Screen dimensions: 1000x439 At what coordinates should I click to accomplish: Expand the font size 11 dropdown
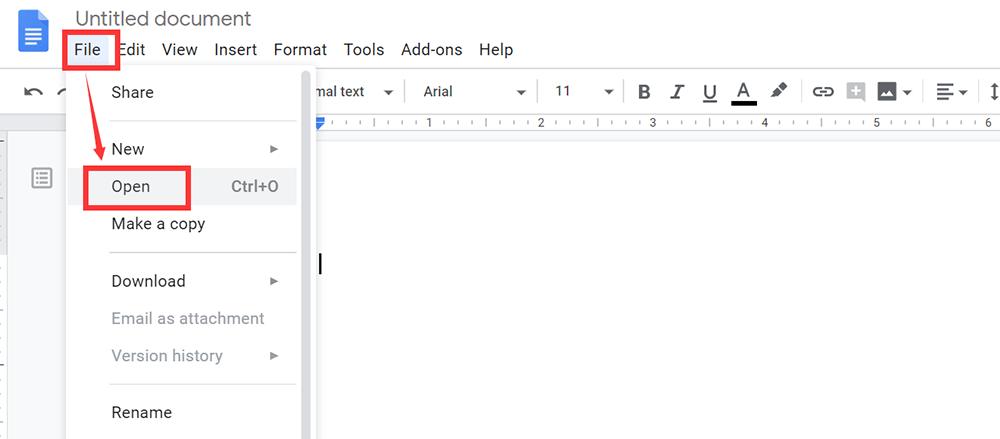pos(584,92)
